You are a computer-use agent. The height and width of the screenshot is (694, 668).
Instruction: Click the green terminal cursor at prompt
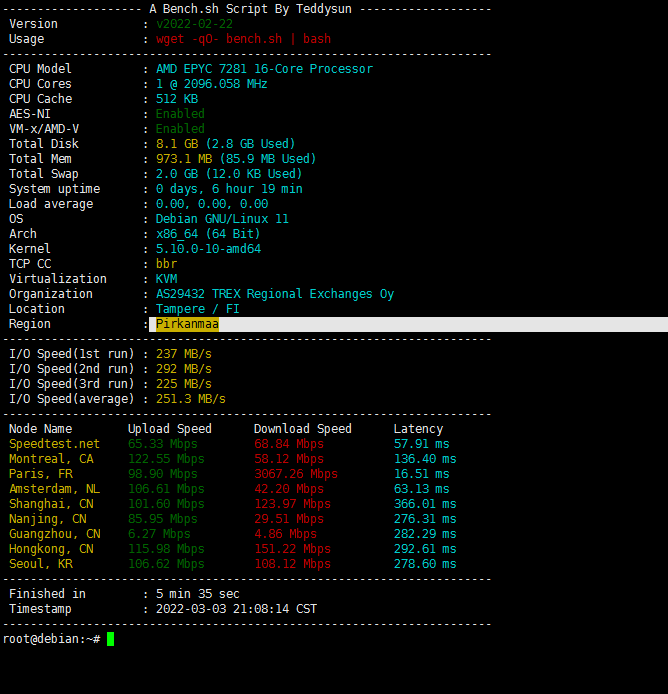coord(111,639)
